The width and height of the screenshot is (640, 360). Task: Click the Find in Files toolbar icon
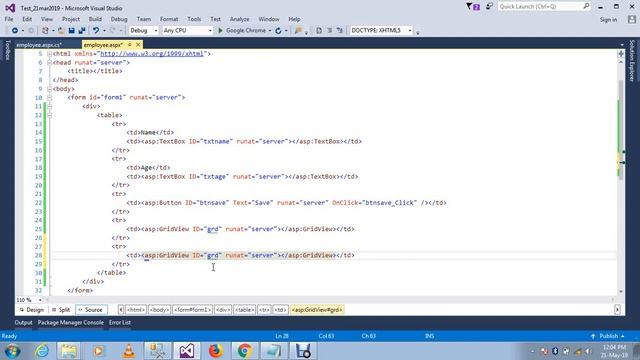pos(298,31)
